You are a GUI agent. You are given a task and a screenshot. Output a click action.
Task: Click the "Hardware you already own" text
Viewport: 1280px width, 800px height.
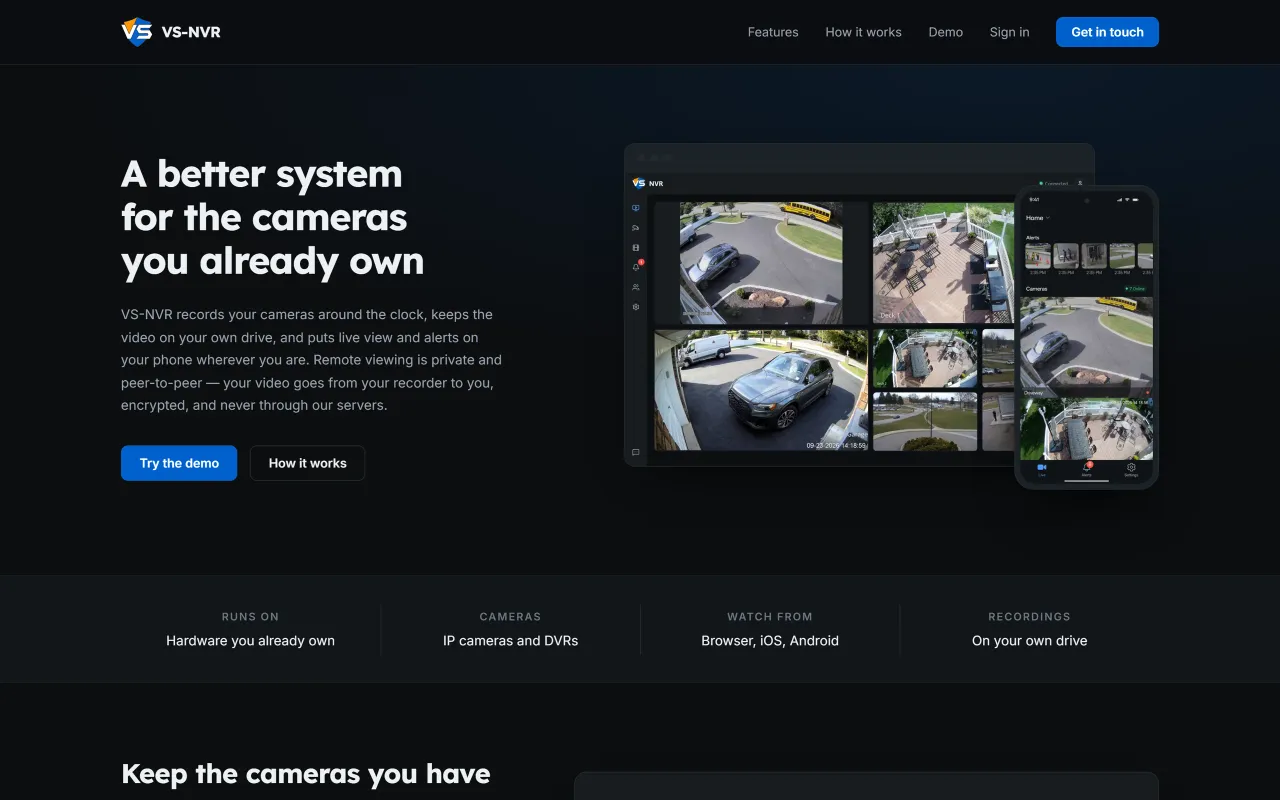pyautogui.click(x=250, y=641)
